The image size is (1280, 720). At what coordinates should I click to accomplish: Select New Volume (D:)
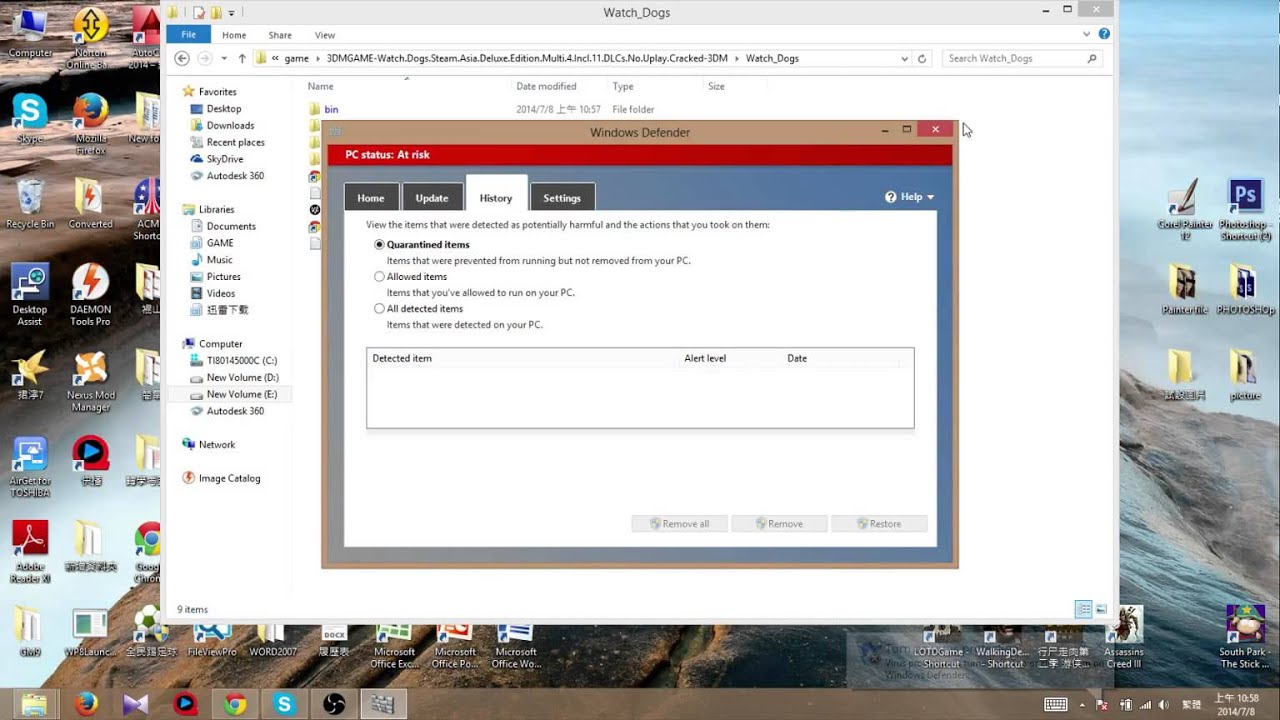[242, 377]
